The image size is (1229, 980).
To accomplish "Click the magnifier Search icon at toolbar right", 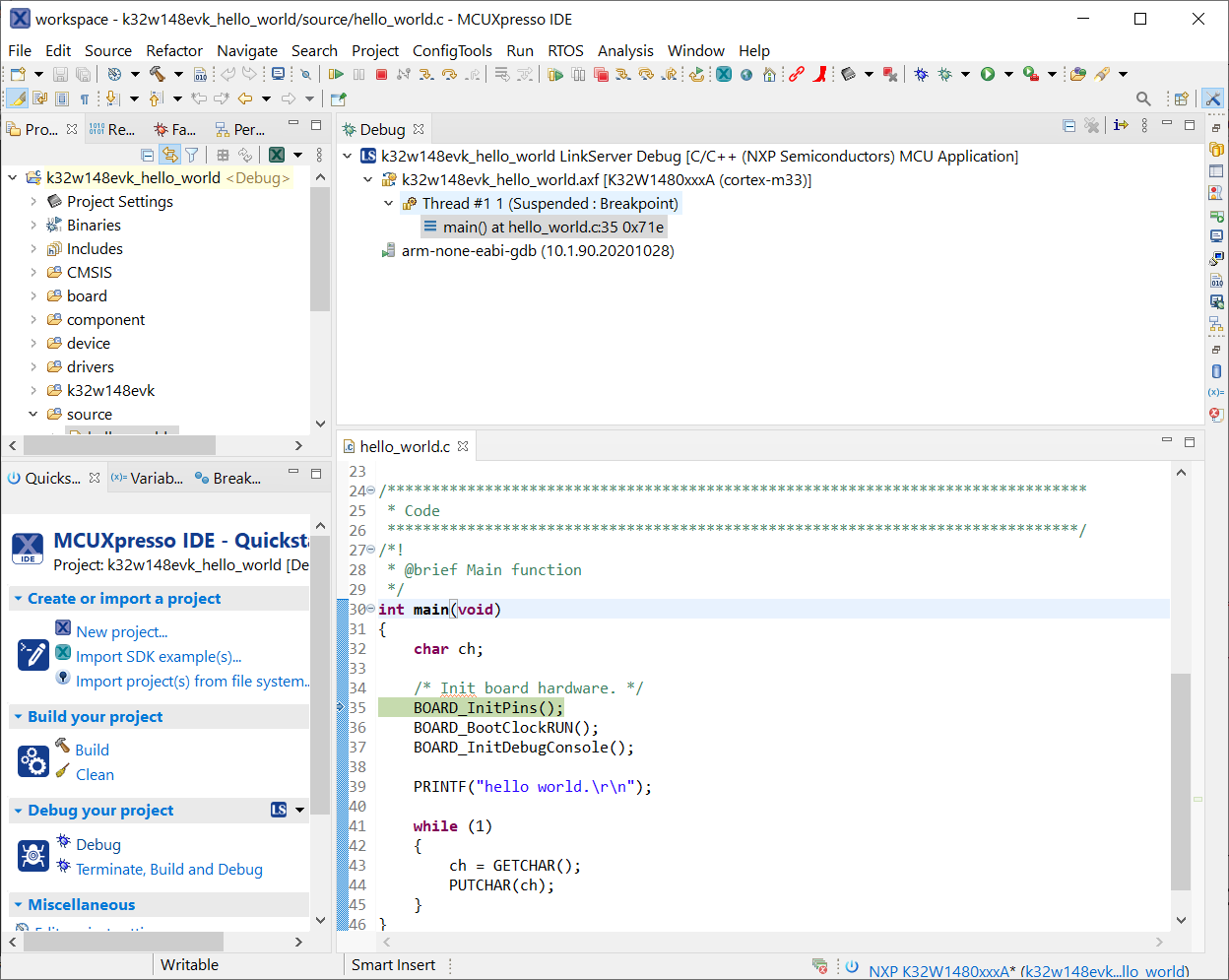I will tap(1143, 98).
